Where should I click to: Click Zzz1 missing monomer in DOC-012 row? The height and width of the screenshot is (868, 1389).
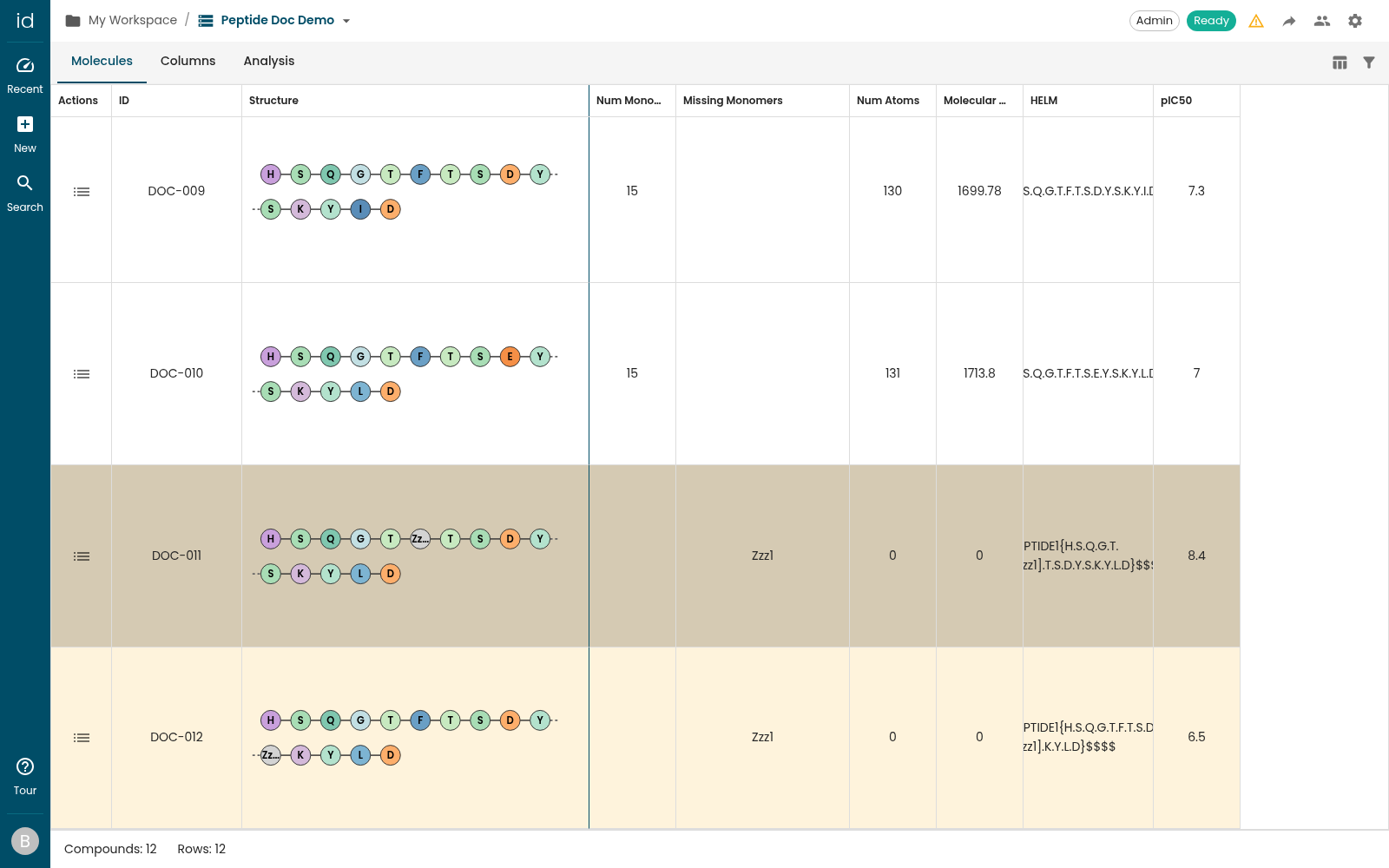762,737
